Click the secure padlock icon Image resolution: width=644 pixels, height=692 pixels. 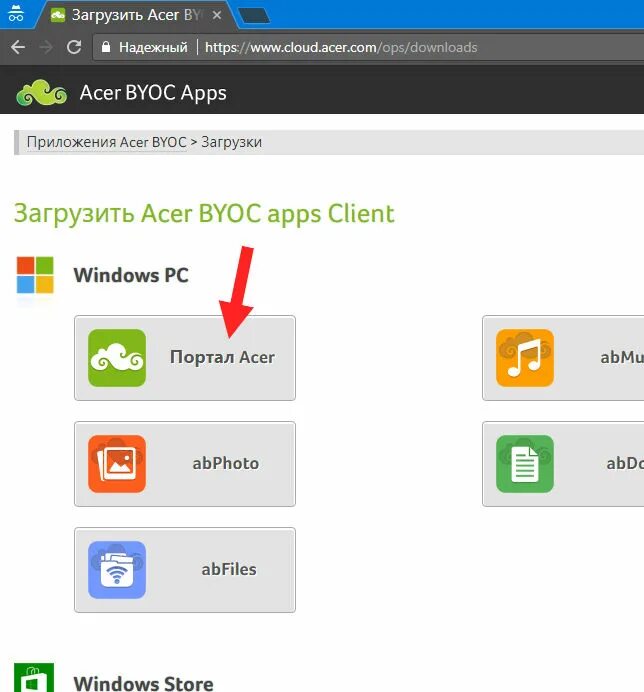[x=106, y=47]
